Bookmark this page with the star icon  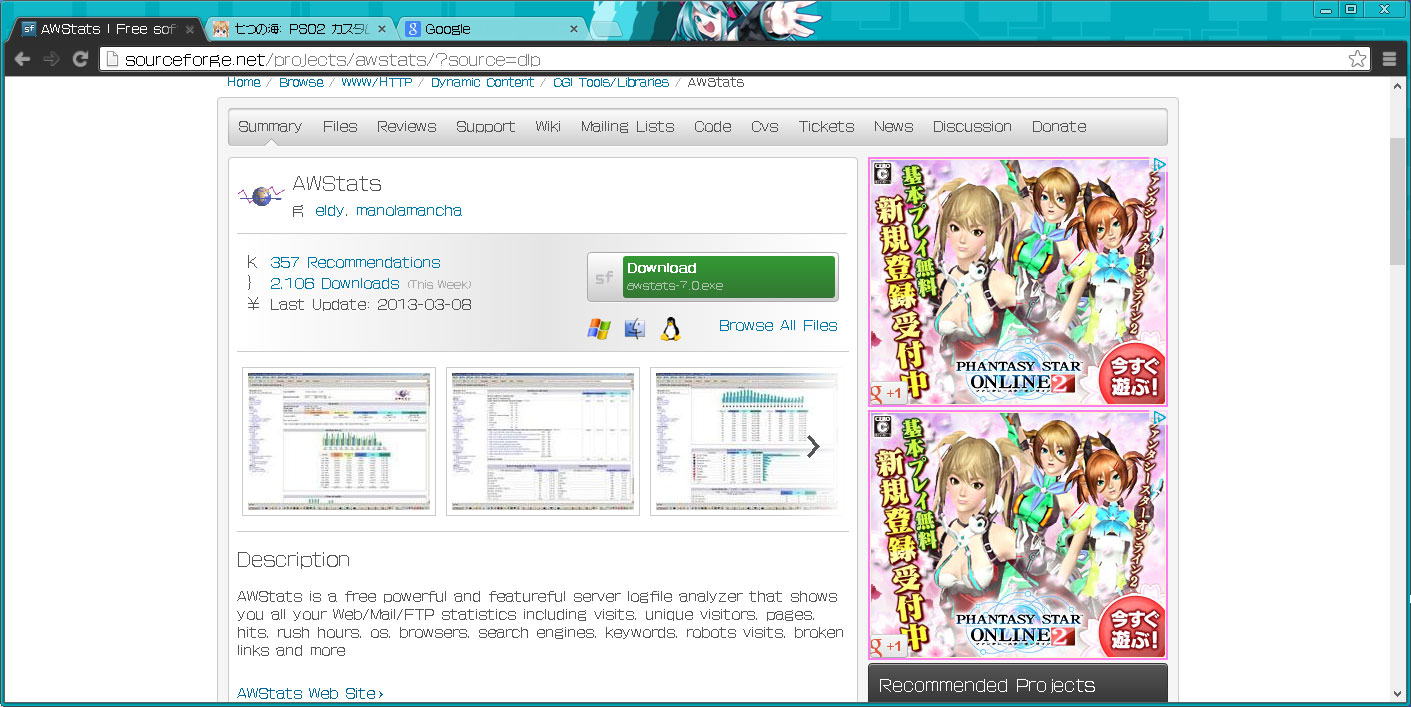1357,59
